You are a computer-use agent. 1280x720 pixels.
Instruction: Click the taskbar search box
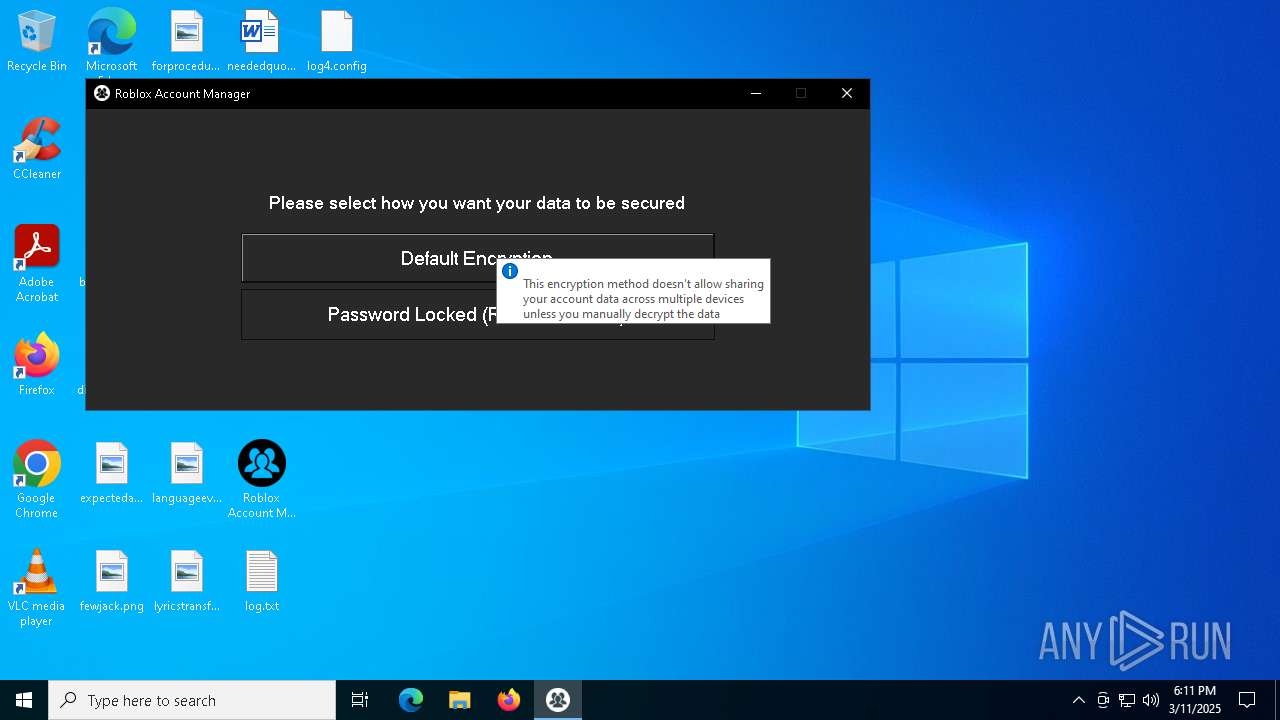192,700
